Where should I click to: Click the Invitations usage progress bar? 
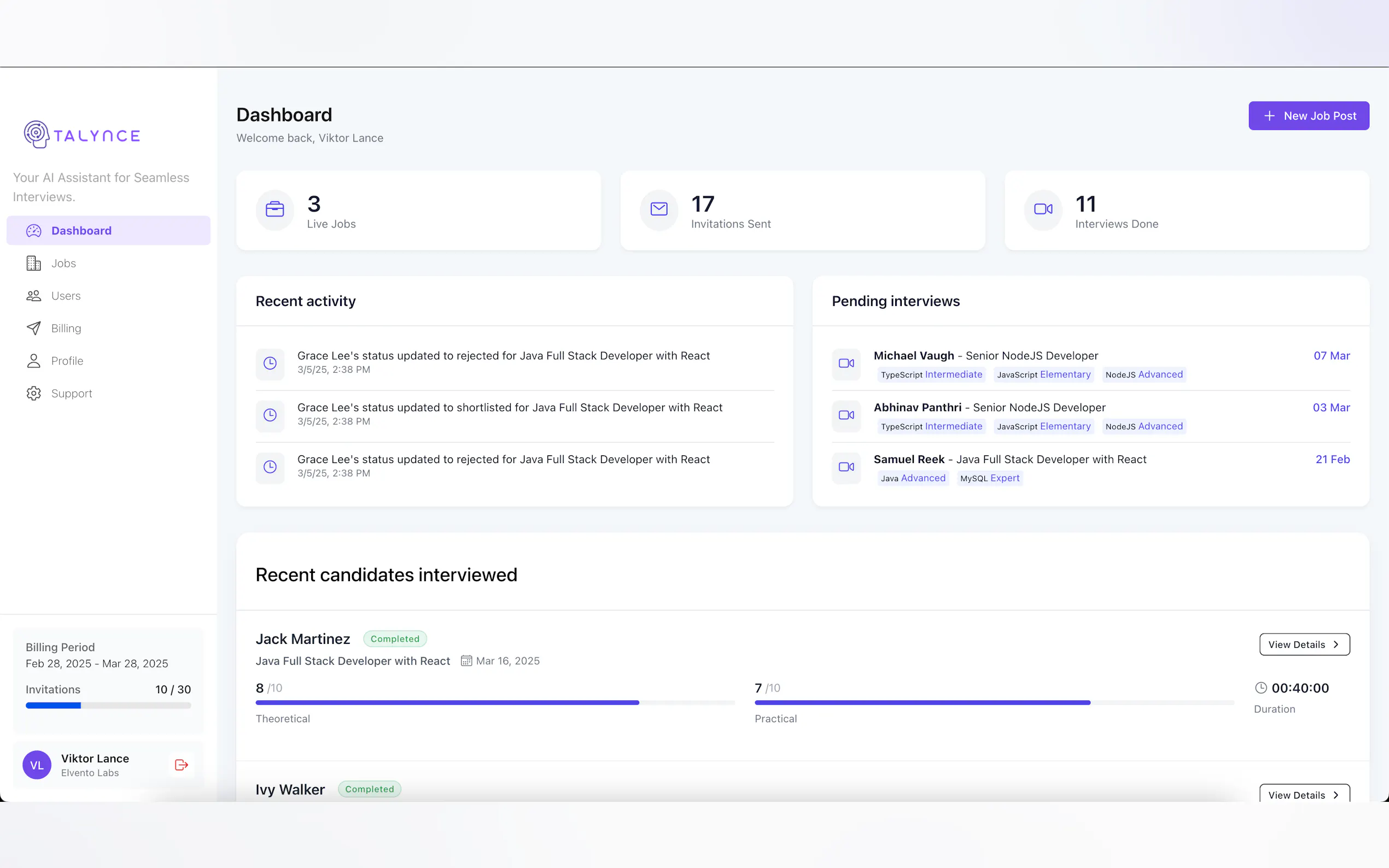point(108,706)
